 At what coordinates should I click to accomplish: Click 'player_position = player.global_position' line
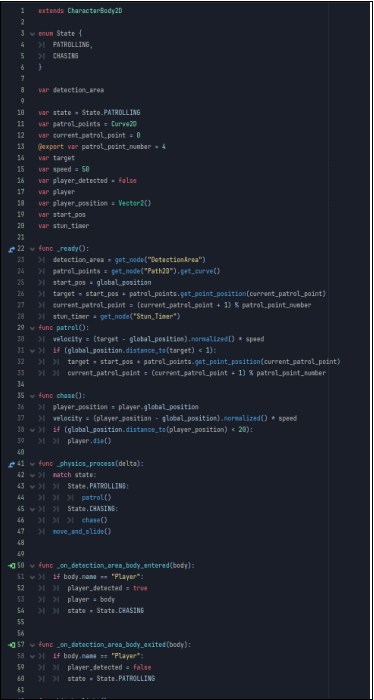125,408
